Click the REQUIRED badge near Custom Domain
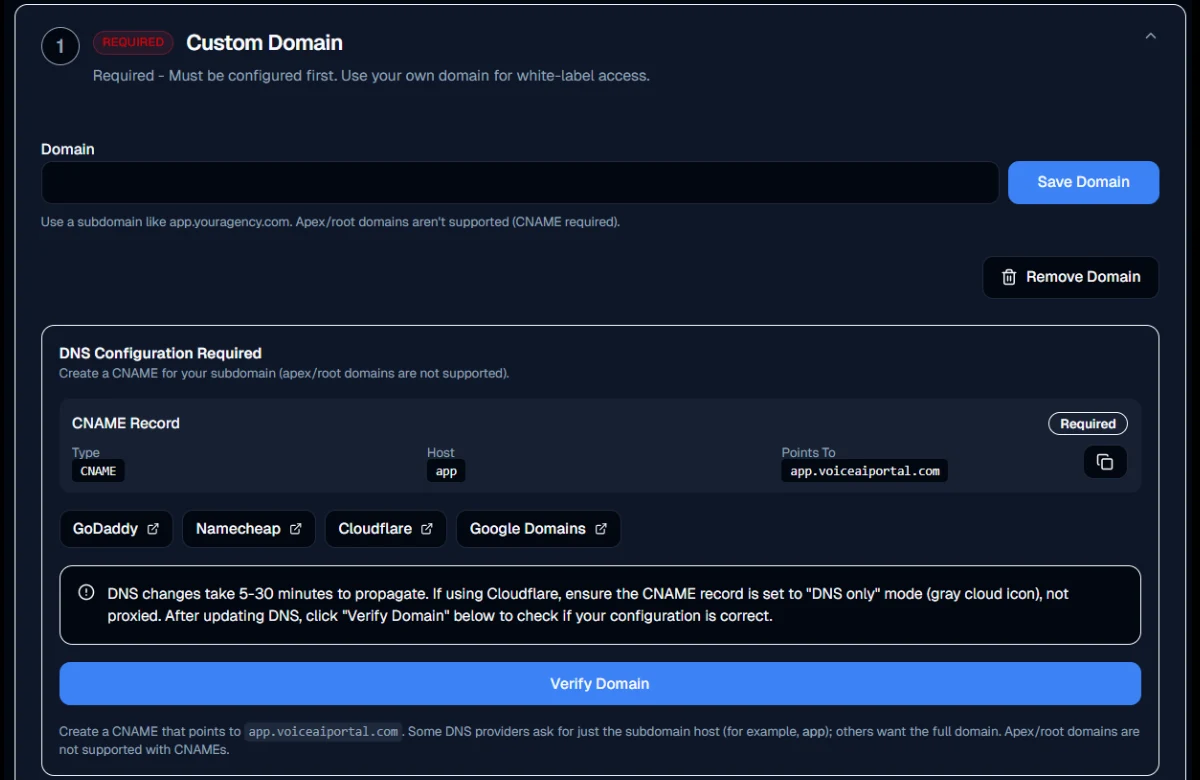 click(x=133, y=41)
